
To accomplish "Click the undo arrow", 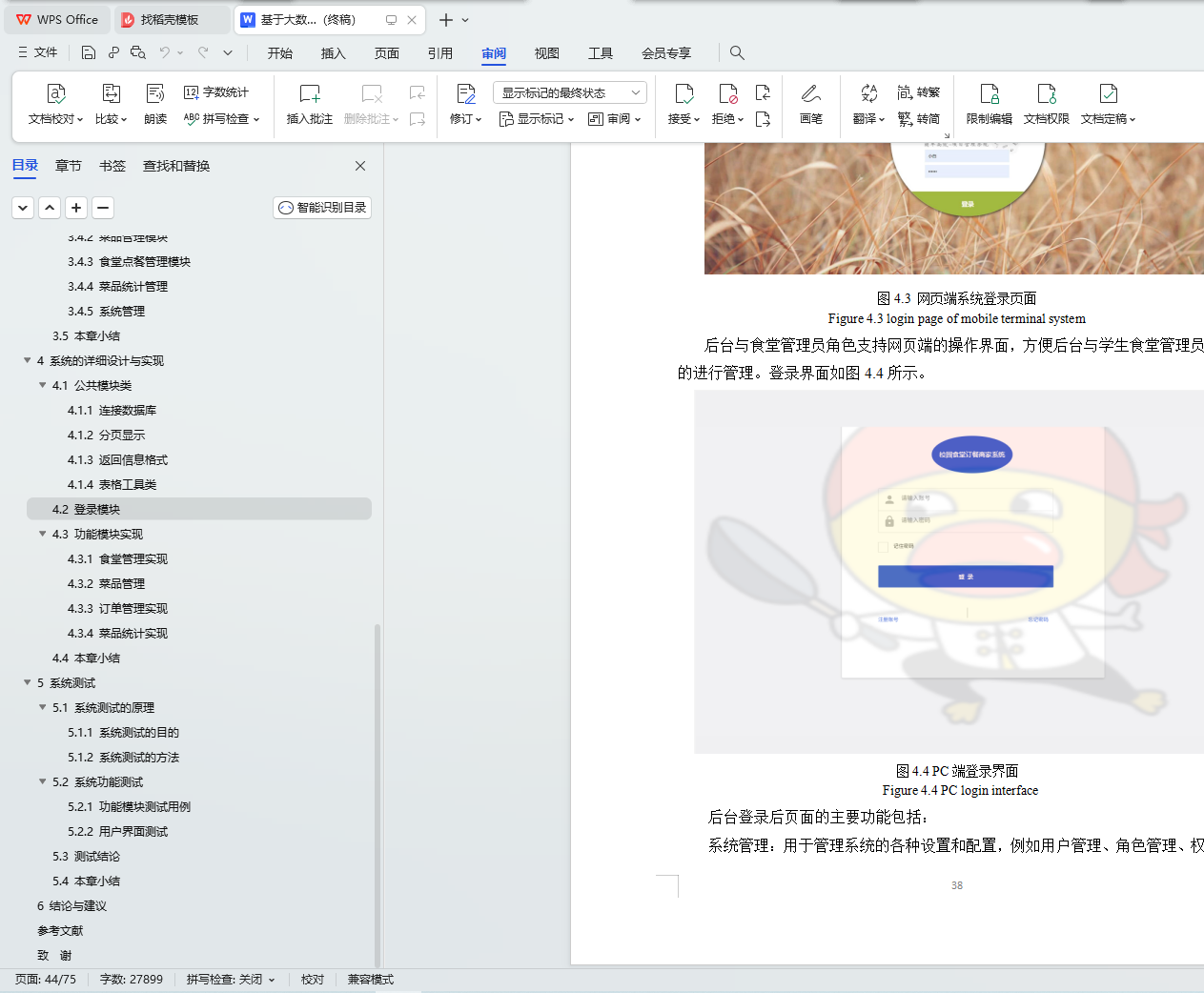I will click(165, 52).
